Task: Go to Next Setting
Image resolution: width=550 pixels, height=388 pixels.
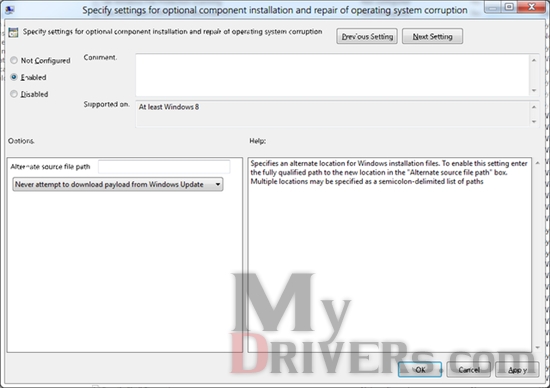Action: click(x=432, y=36)
